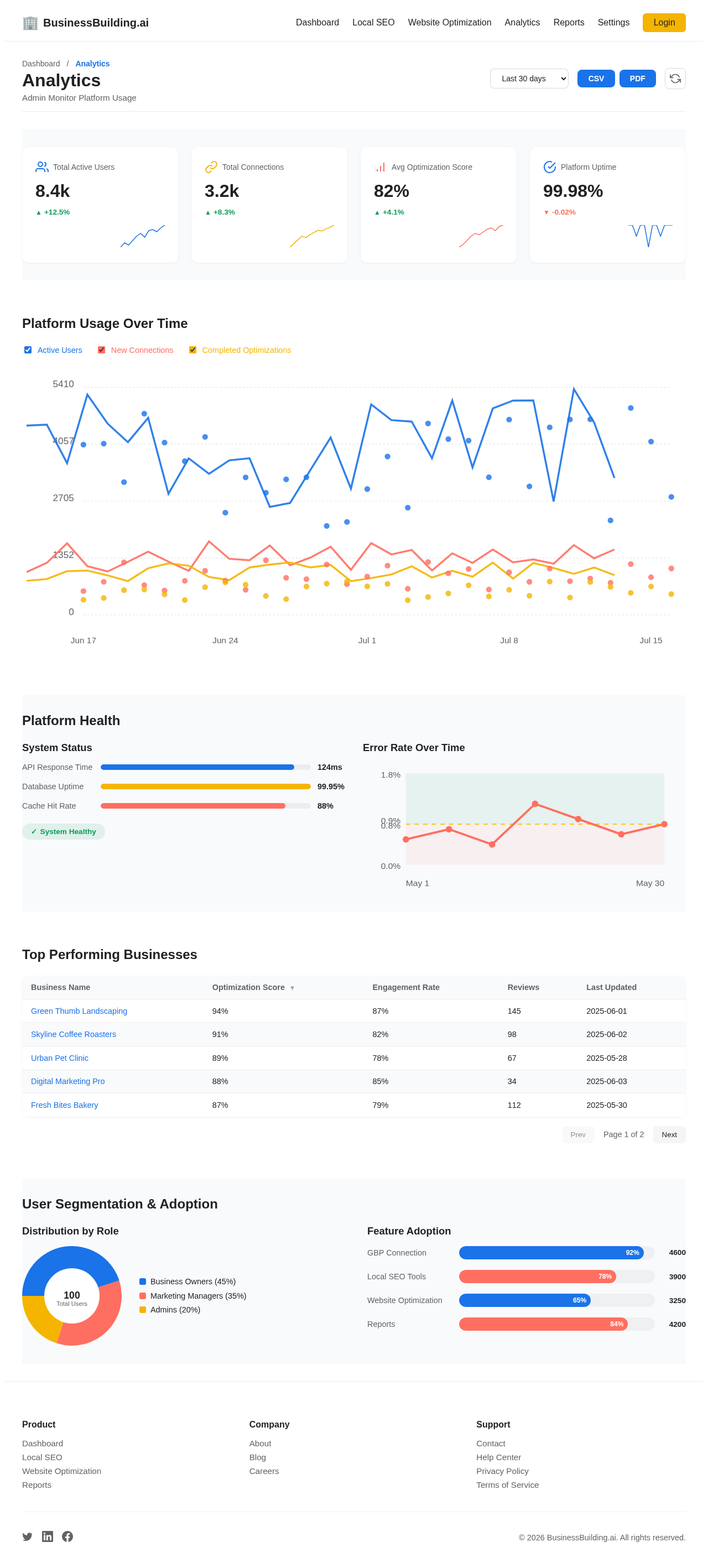Click the sort arrow beside Optimization Score
Screen dimensions: 708x1568
point(292,988)
